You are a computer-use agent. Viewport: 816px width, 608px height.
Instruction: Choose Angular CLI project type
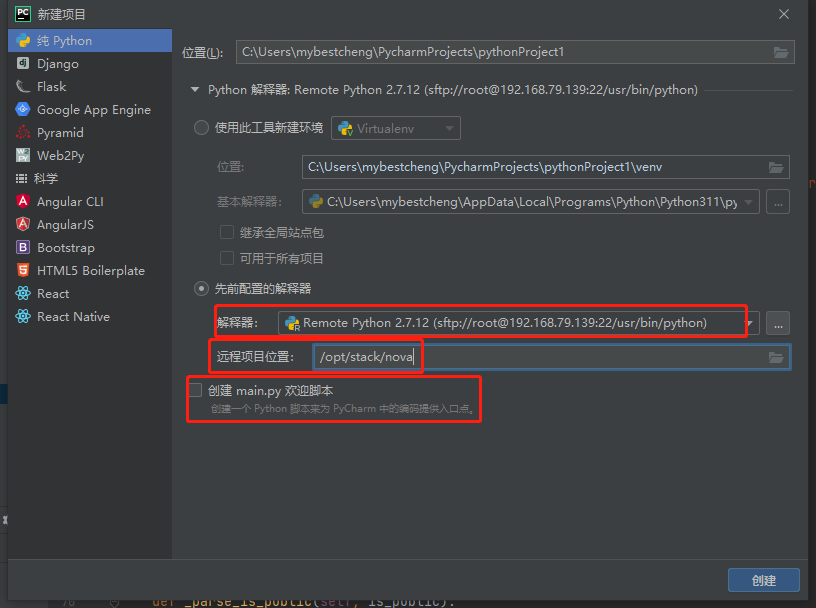(x=90, y=201)
